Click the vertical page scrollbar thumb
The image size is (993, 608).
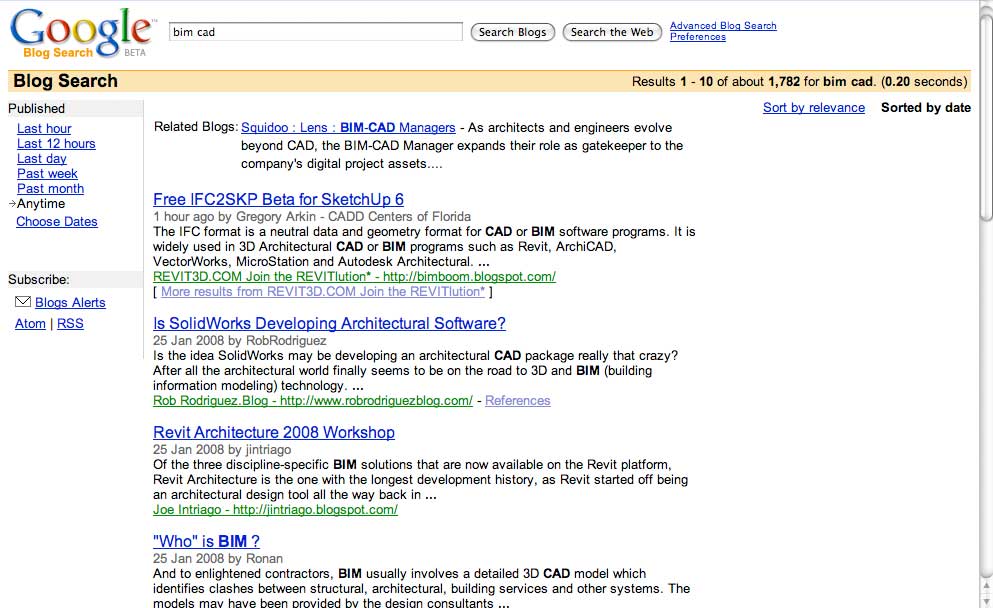click(985, 117)
